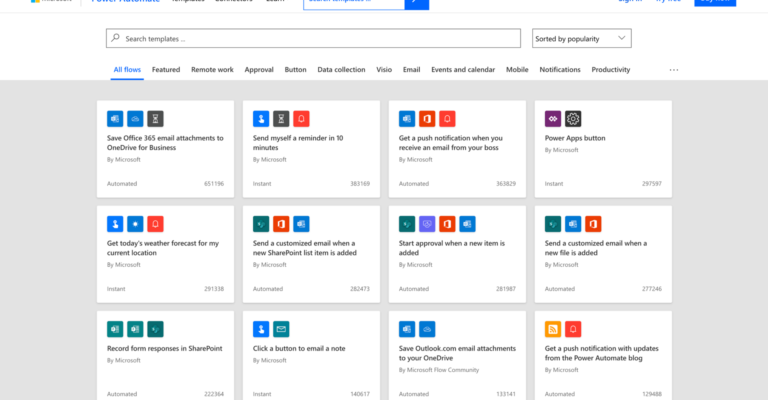The height and width of the screenshot is (400, 768).
Task: Click the Search templates input field
Action: click(313, 39)
